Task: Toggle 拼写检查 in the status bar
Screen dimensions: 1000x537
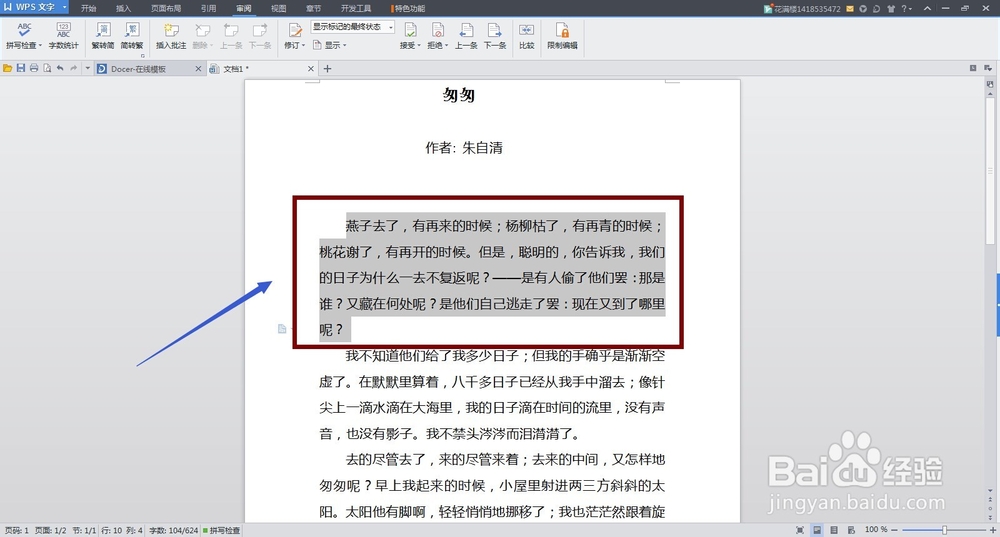Action: click(221, 530)
